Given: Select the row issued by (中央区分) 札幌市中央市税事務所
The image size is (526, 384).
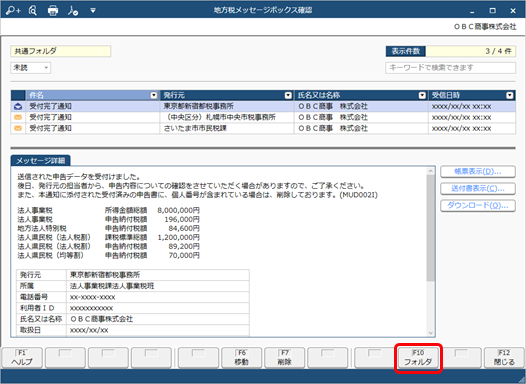Looking at the screenshot, I should [x=263, y=117].
